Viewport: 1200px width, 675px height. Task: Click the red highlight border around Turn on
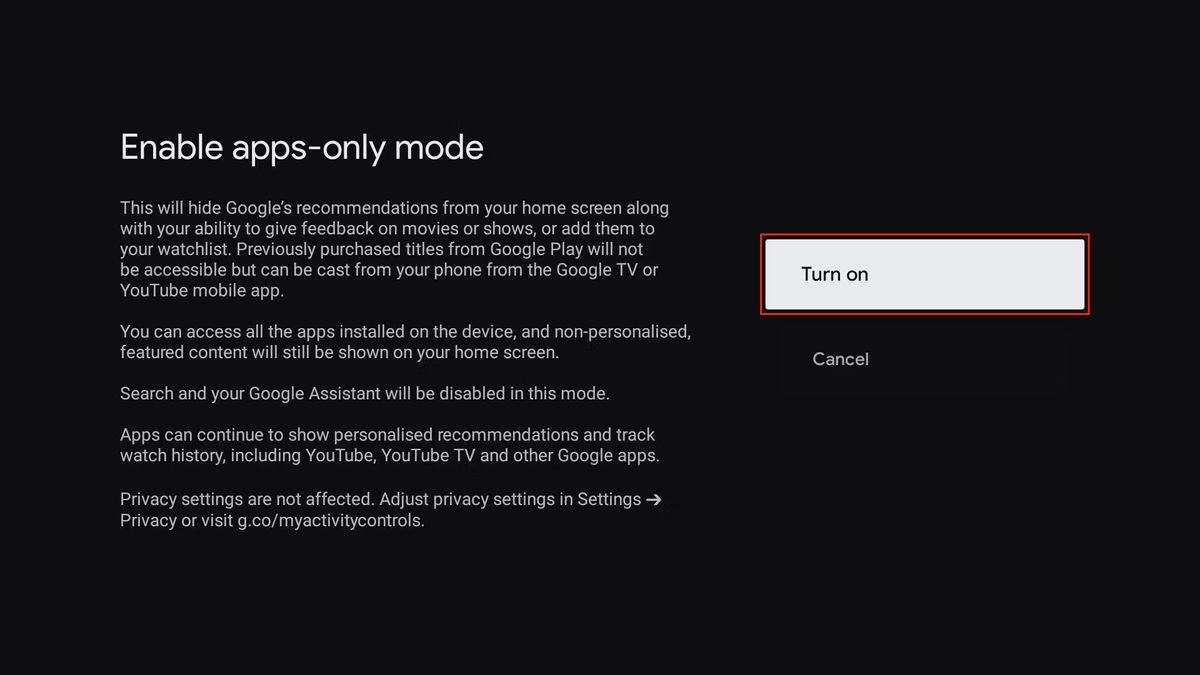(924, 237)
